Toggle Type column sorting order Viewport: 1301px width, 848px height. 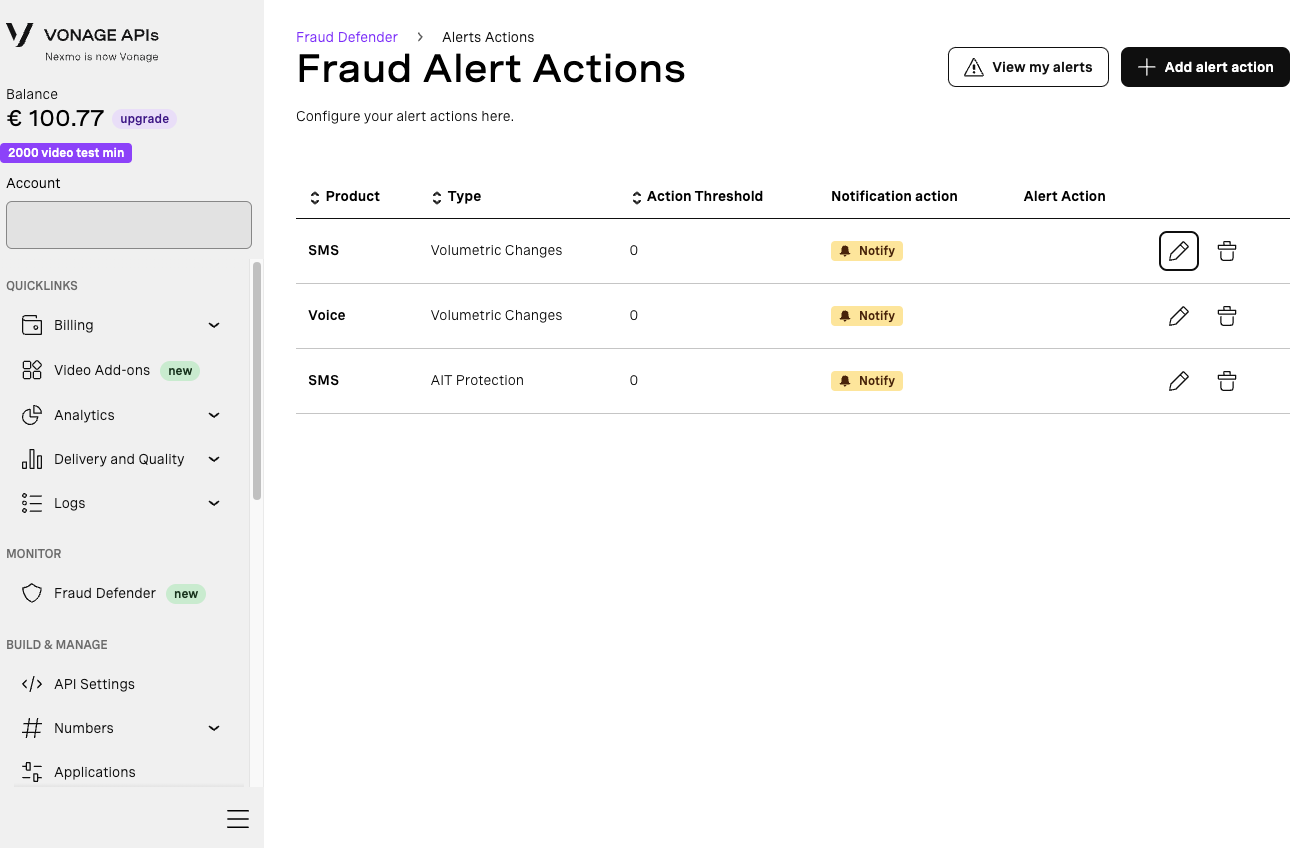(x=436, y=196)
